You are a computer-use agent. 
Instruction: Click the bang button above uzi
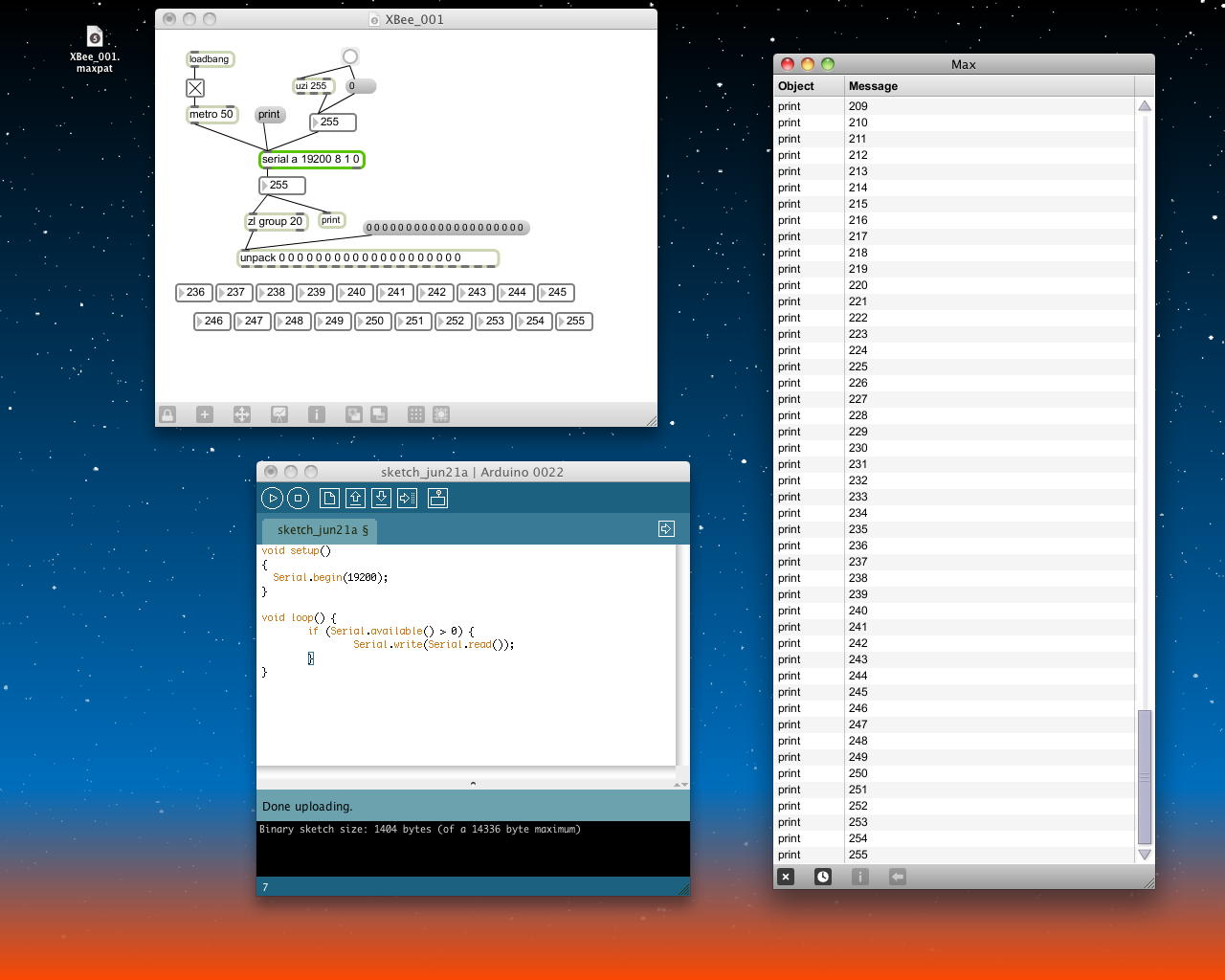point(350,57)
